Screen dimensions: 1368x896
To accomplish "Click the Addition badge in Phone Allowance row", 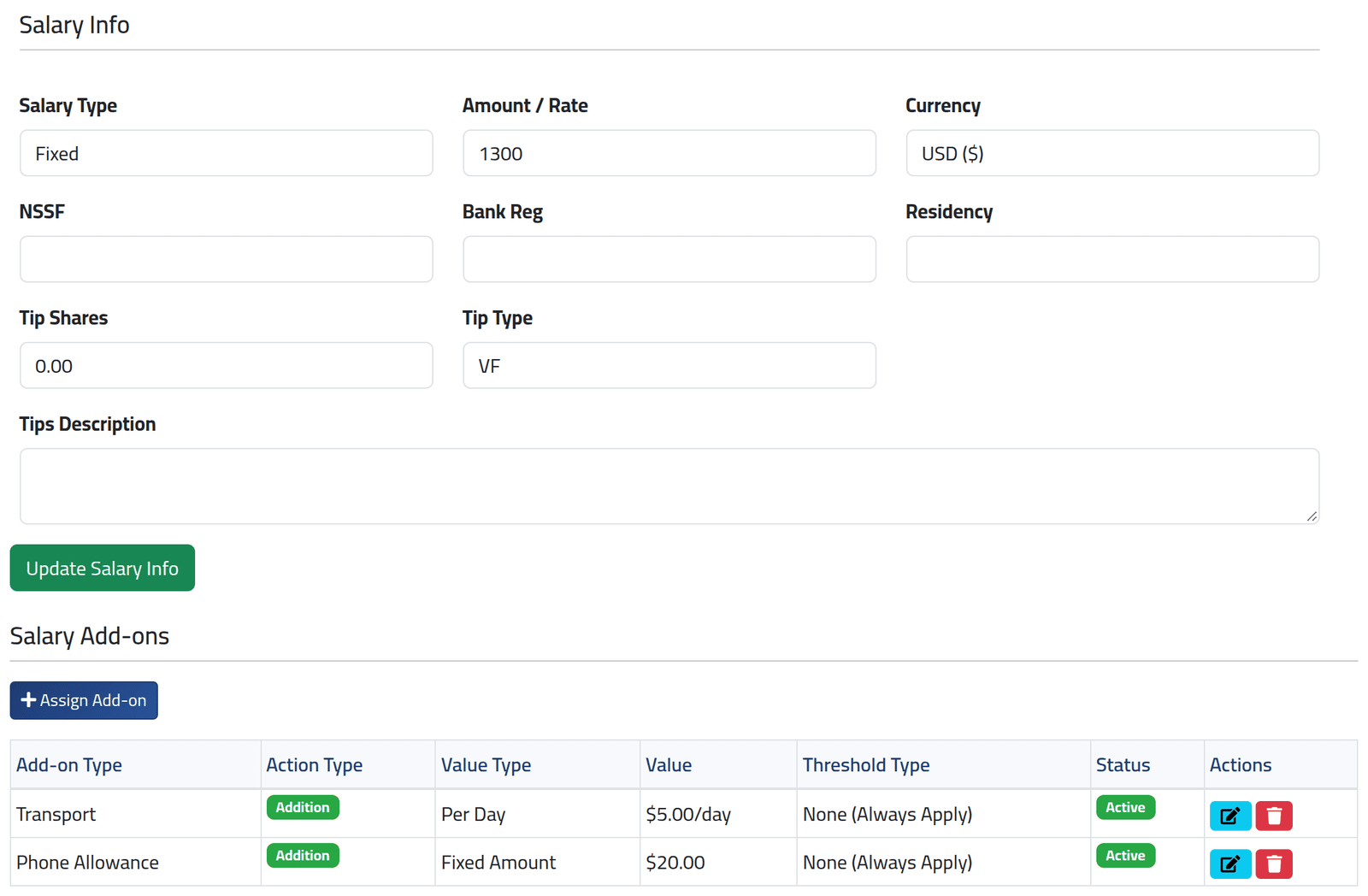I will coord(303,855).
